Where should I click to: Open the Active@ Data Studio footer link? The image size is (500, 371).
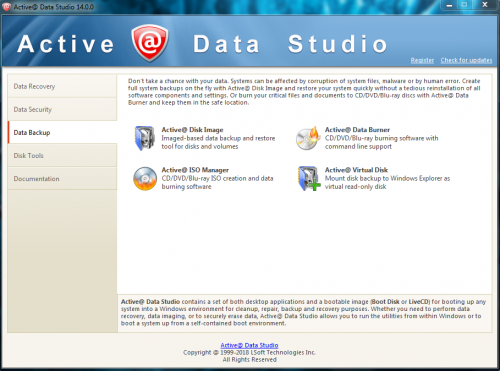coord(249,345)
